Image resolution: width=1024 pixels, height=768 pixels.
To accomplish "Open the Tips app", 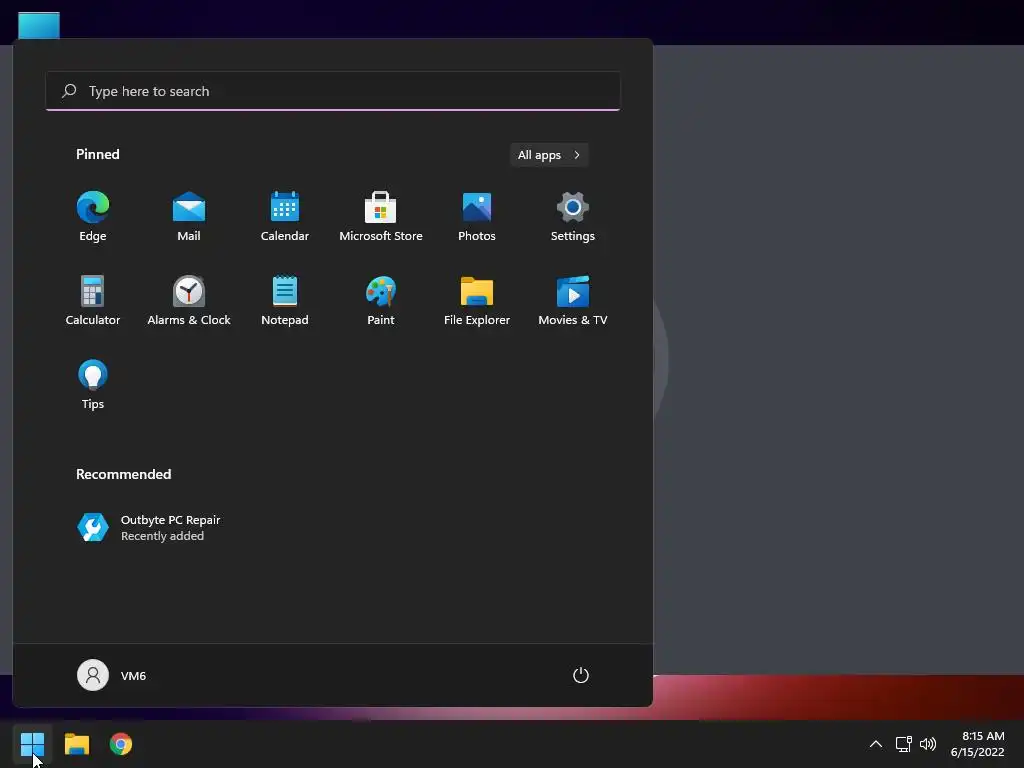I will pos(93,384).
